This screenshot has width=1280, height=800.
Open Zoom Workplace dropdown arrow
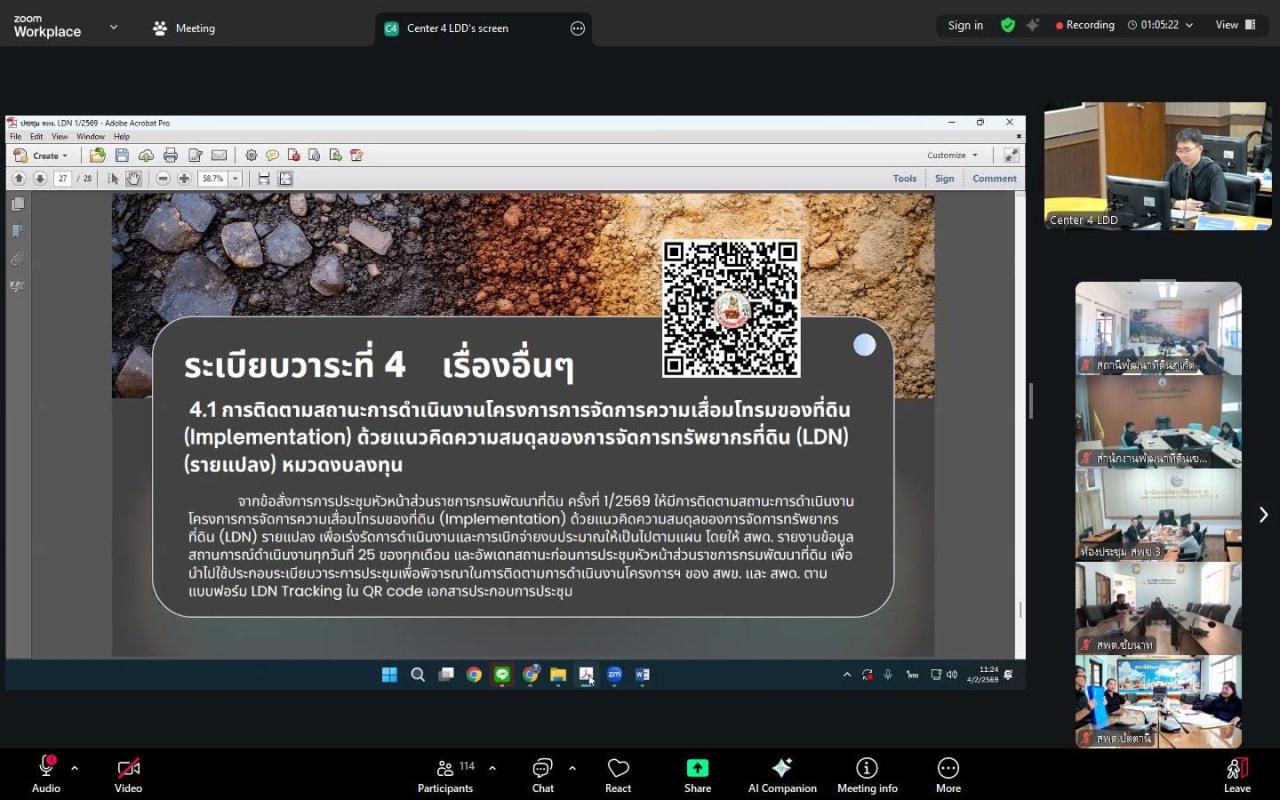tap(113, 27)
